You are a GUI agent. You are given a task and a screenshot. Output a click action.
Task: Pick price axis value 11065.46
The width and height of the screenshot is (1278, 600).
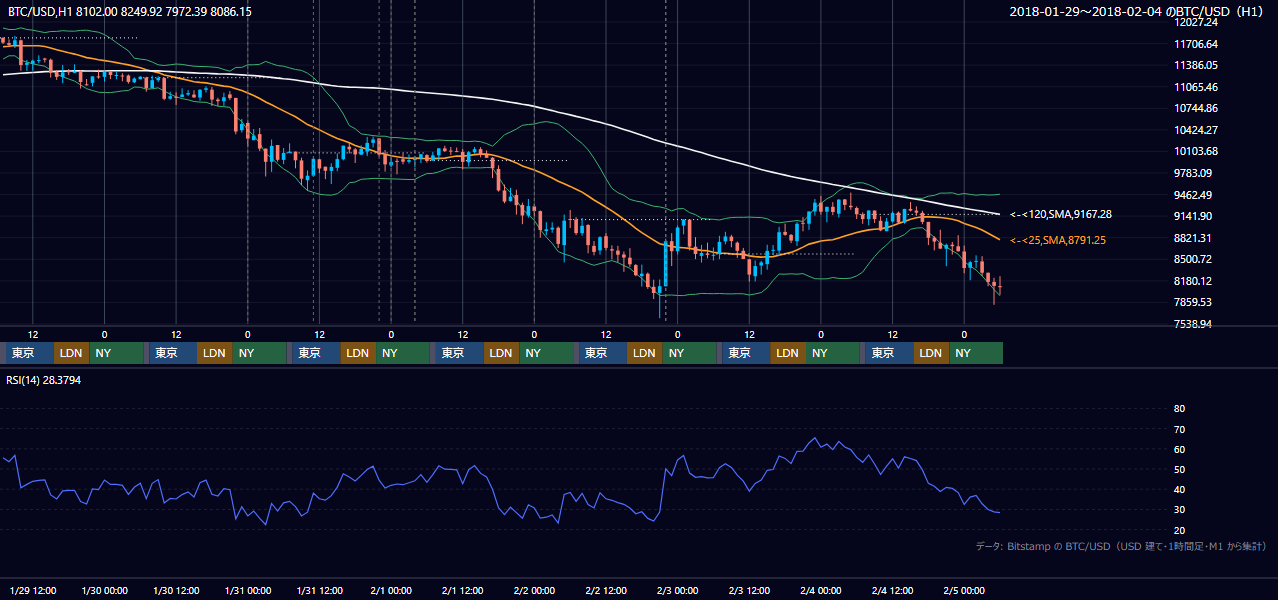pyautogui.click(x=1195, y=87)
